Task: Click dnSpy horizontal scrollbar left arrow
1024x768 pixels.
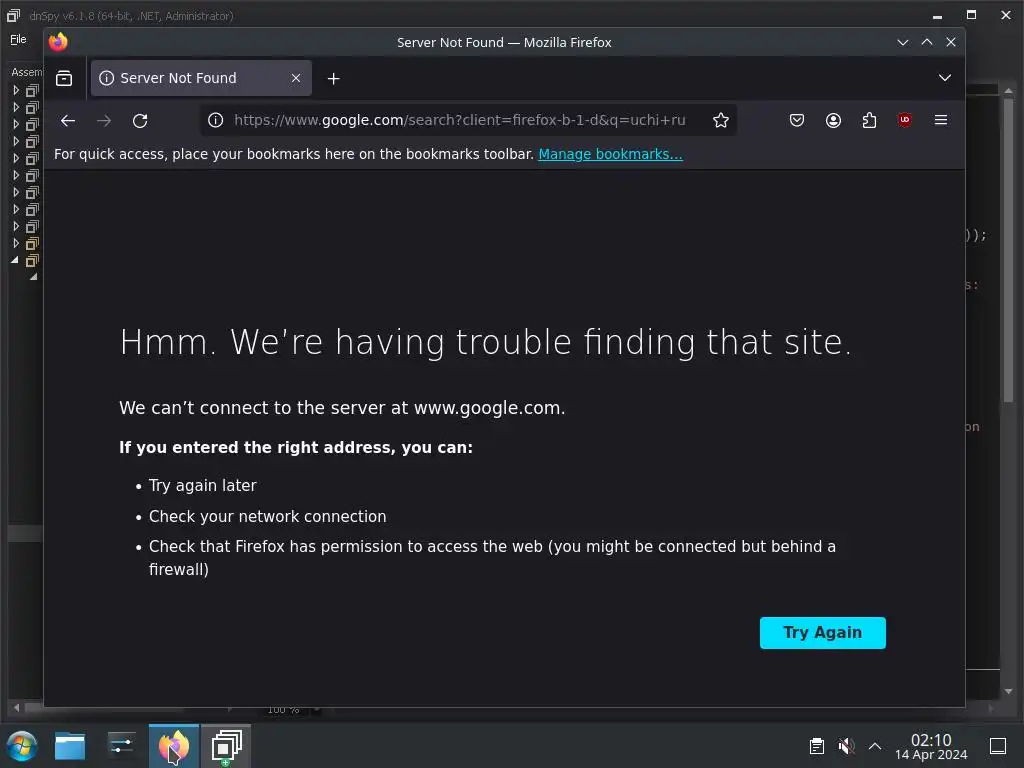Action: [16, 708]
